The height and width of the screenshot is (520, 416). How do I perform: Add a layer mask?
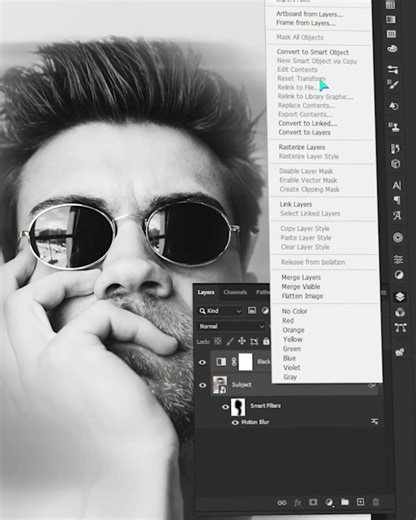click(x=313, y=502)
